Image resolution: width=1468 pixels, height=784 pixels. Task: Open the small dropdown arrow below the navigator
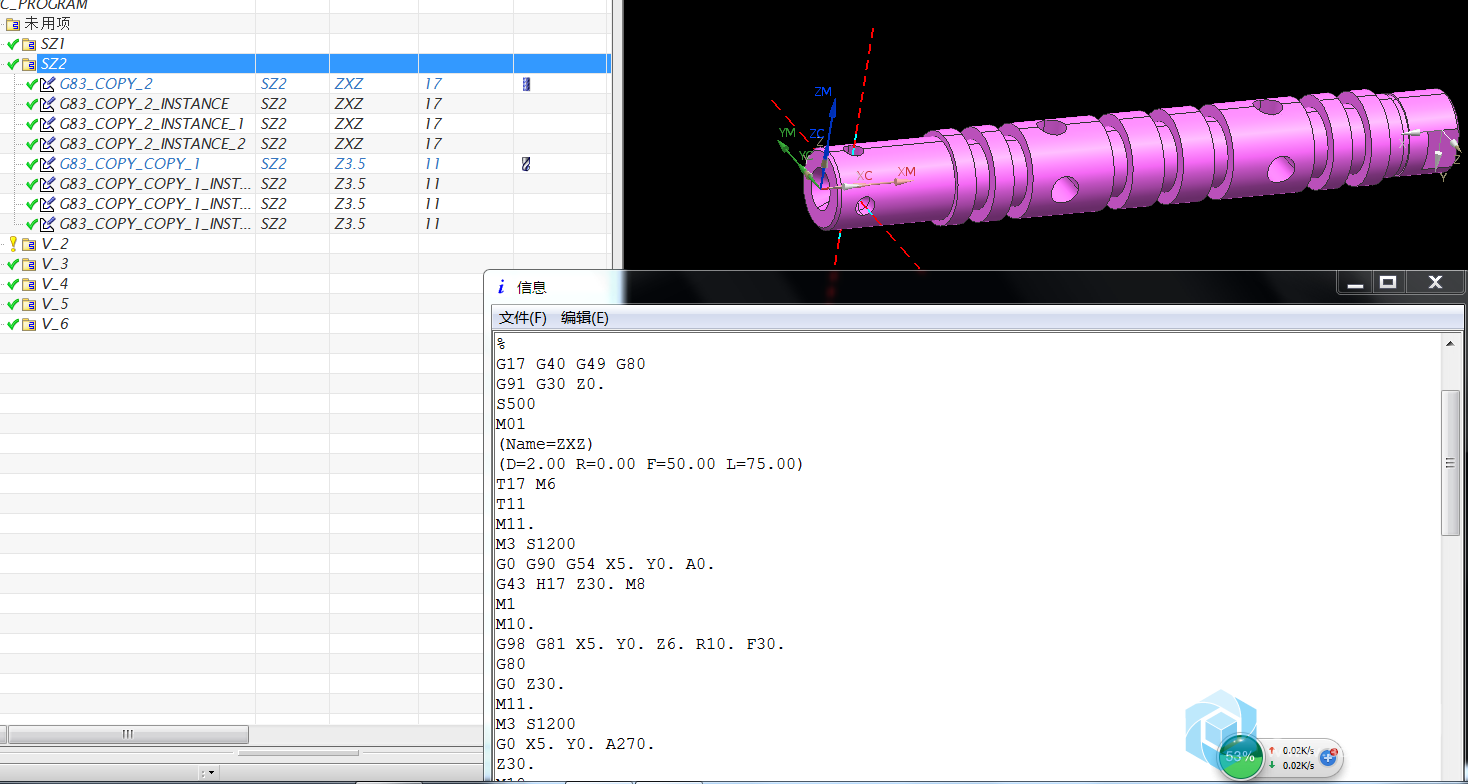(x=211, y=773)
